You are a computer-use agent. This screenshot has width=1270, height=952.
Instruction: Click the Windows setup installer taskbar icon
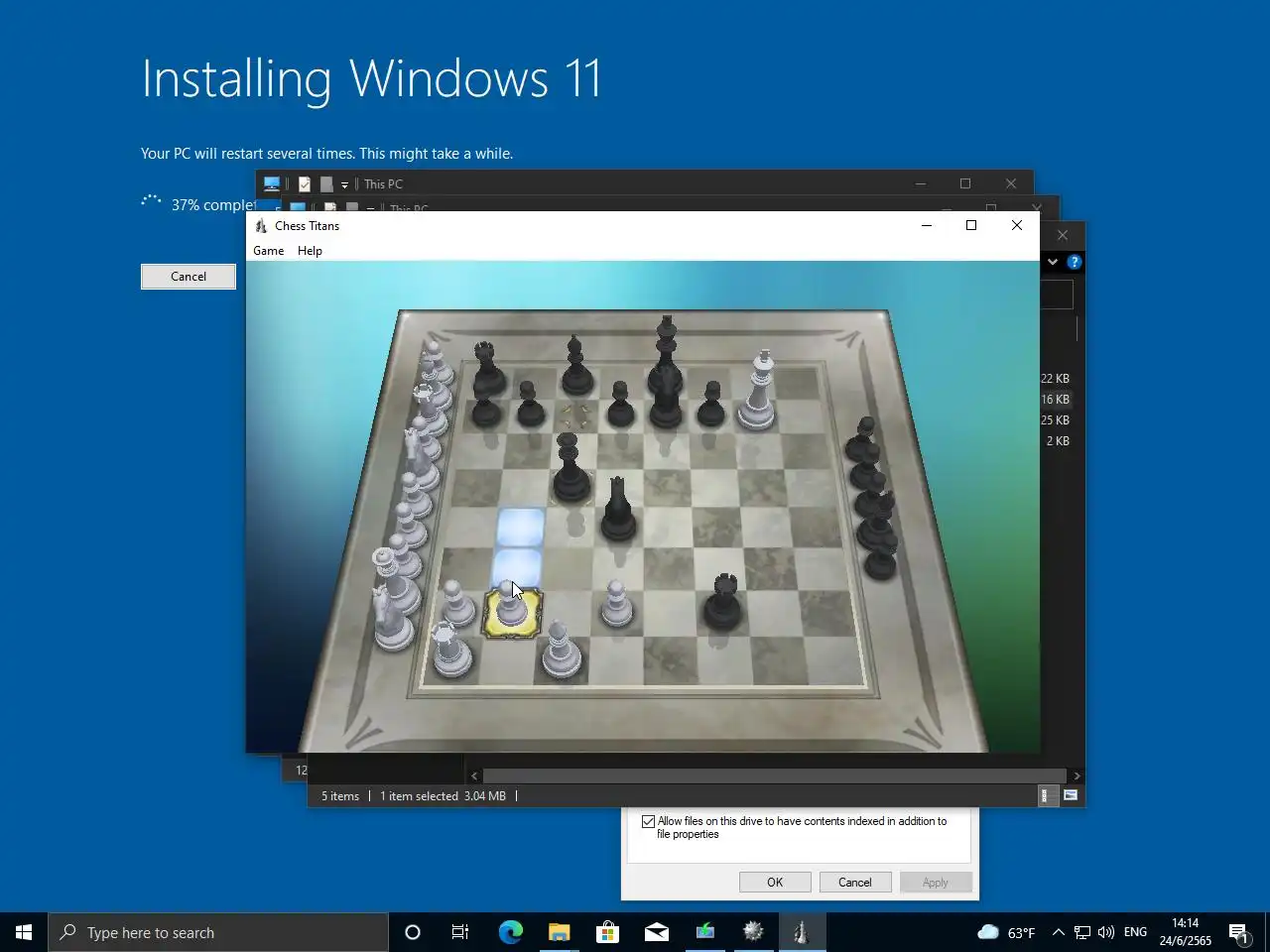click(704, 932)
